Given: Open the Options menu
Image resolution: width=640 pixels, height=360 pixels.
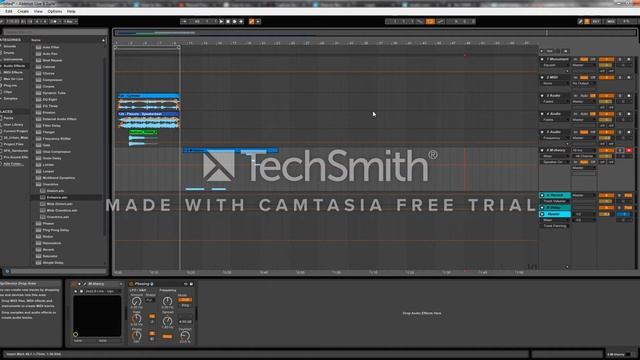Looking at the screenshot, I should click(x=55, y=11).
